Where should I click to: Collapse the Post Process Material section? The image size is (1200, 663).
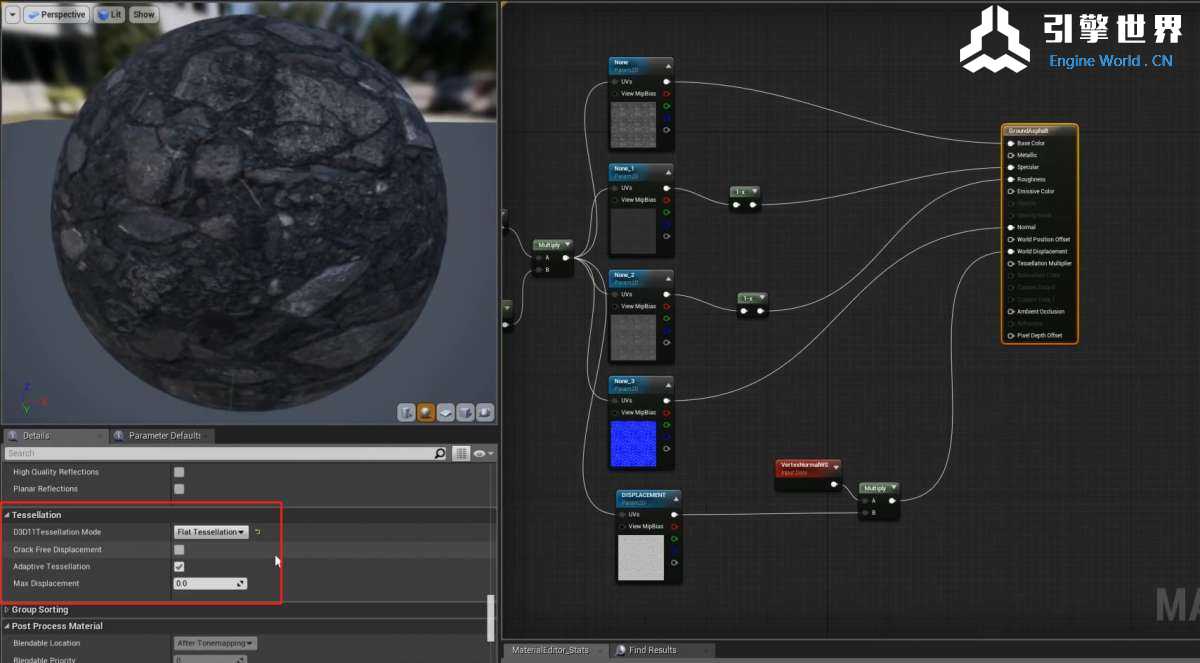pos(7,626)
